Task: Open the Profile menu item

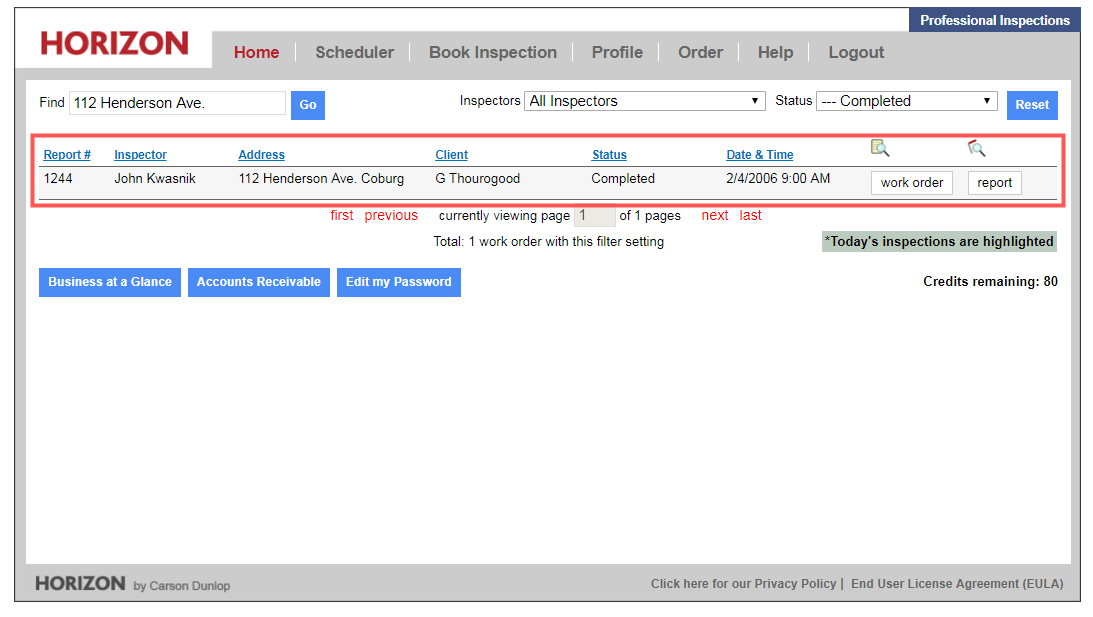Action: [x=617, y=53]
